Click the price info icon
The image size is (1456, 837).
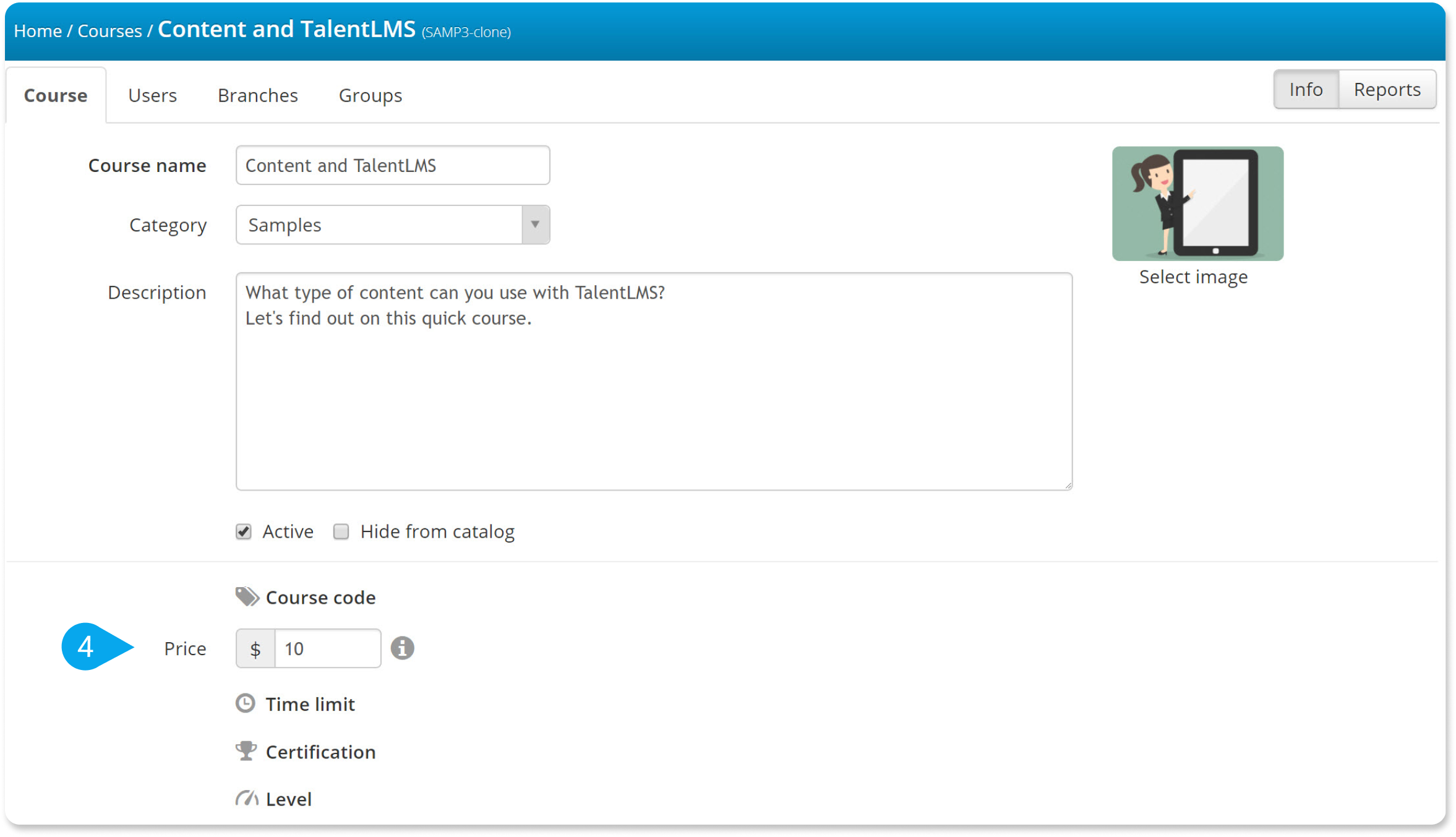[402, 648]
